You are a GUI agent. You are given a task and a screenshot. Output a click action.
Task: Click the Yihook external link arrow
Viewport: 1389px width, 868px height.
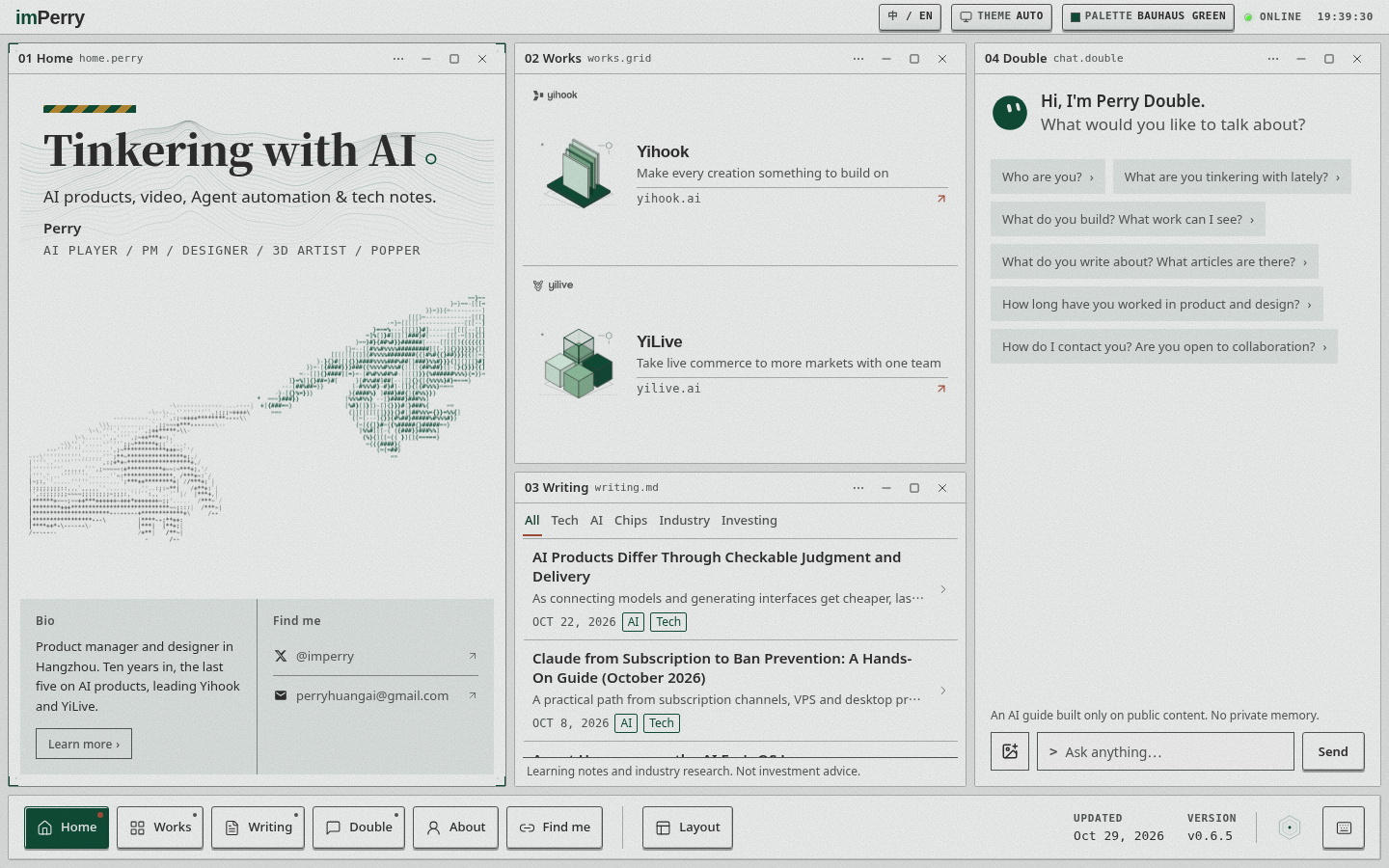(x=941, y=199)
